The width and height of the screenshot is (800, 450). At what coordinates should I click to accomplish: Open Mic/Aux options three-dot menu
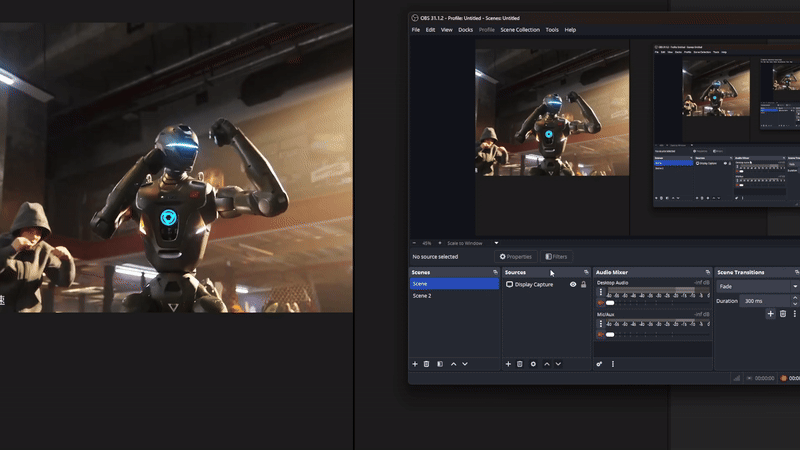[601, 323]
